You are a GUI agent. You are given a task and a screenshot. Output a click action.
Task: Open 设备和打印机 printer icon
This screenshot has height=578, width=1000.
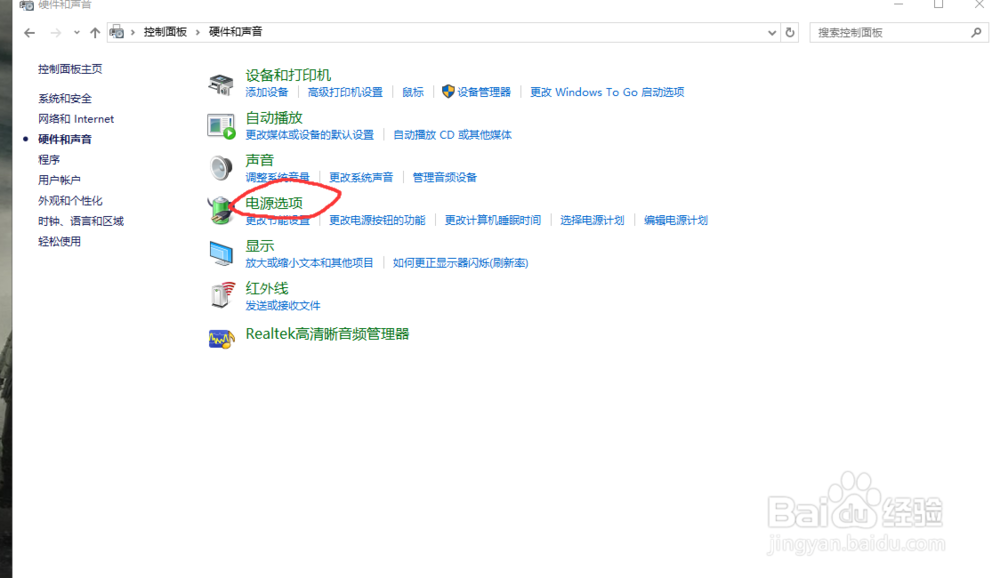(222, 82)
